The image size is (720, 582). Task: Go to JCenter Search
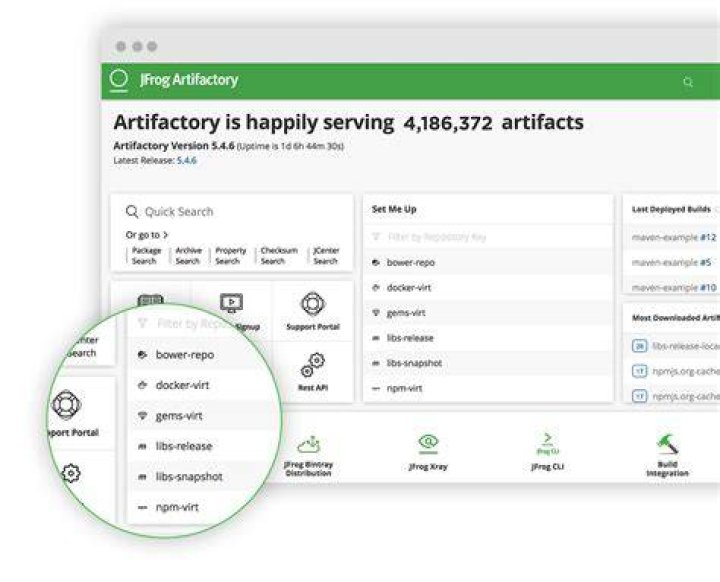point(326,256)
